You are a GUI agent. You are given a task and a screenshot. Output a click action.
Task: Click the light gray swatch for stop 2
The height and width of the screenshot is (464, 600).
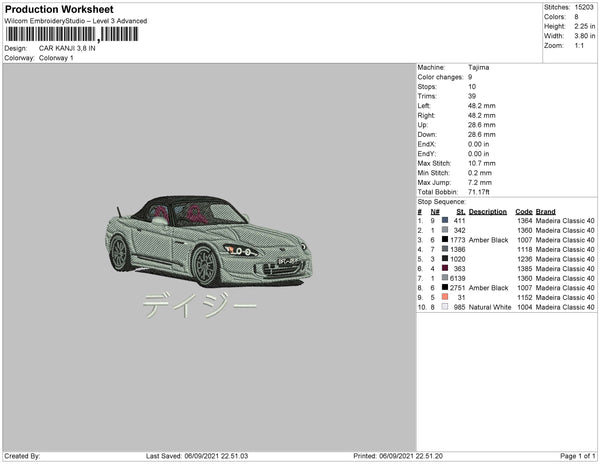pos(444,230)
